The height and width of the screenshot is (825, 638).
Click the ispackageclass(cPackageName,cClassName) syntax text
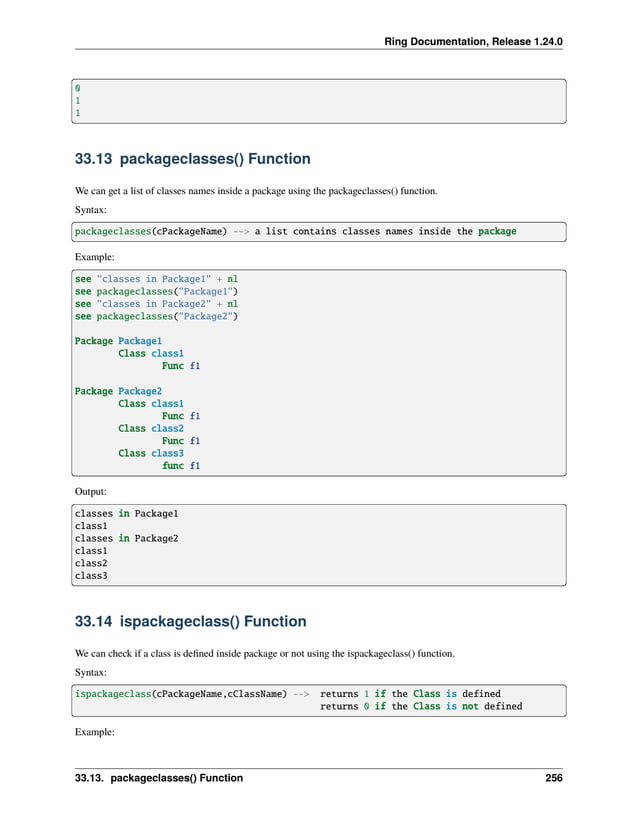point(181,694)
